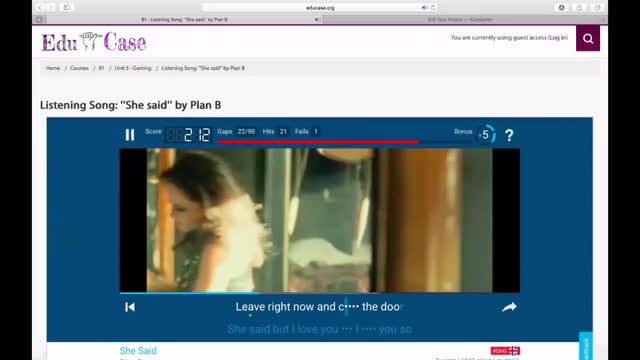Click the page heading Listening Song
This screenshot has height=360, width=640.
[131, 105]
